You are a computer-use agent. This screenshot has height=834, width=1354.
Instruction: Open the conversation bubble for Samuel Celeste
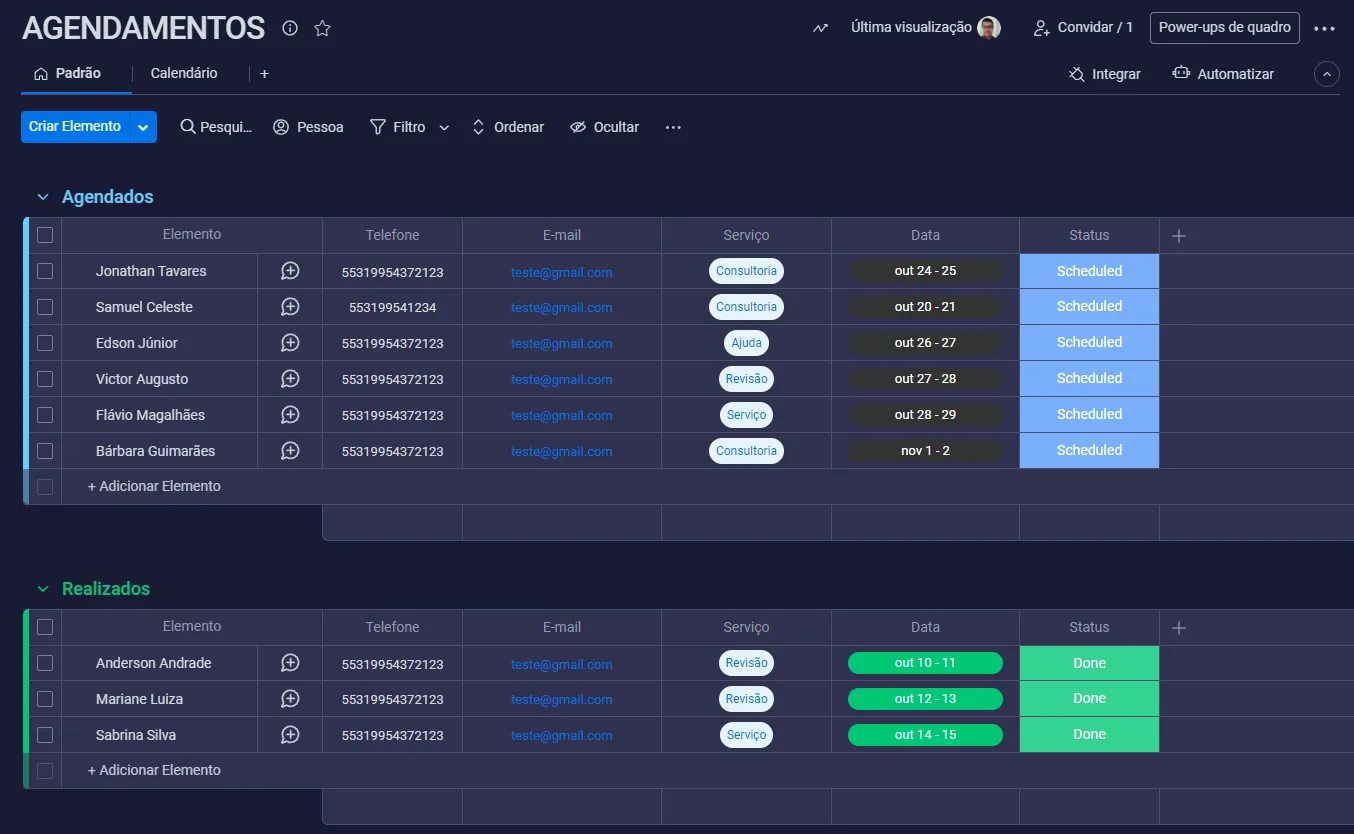290,307
